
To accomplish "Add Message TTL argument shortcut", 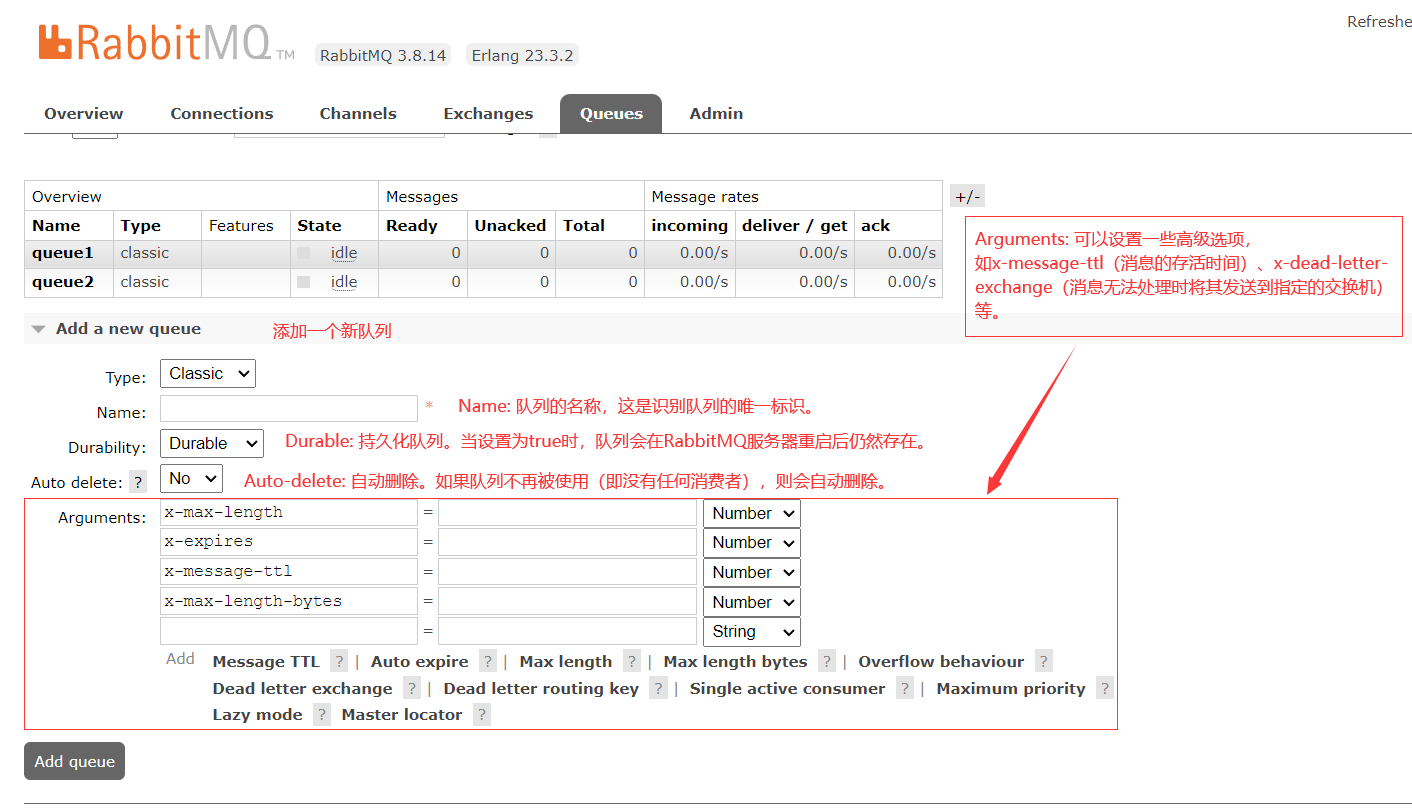I will (x=266, y=661).
